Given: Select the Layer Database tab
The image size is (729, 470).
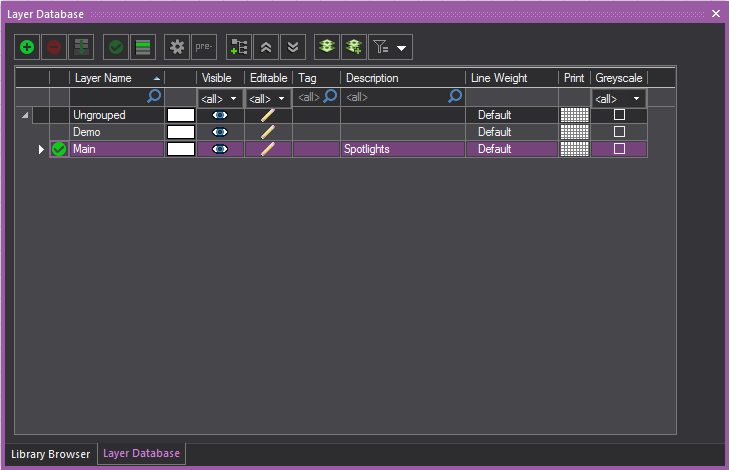Looking at the screenshot, I should 141,454.
